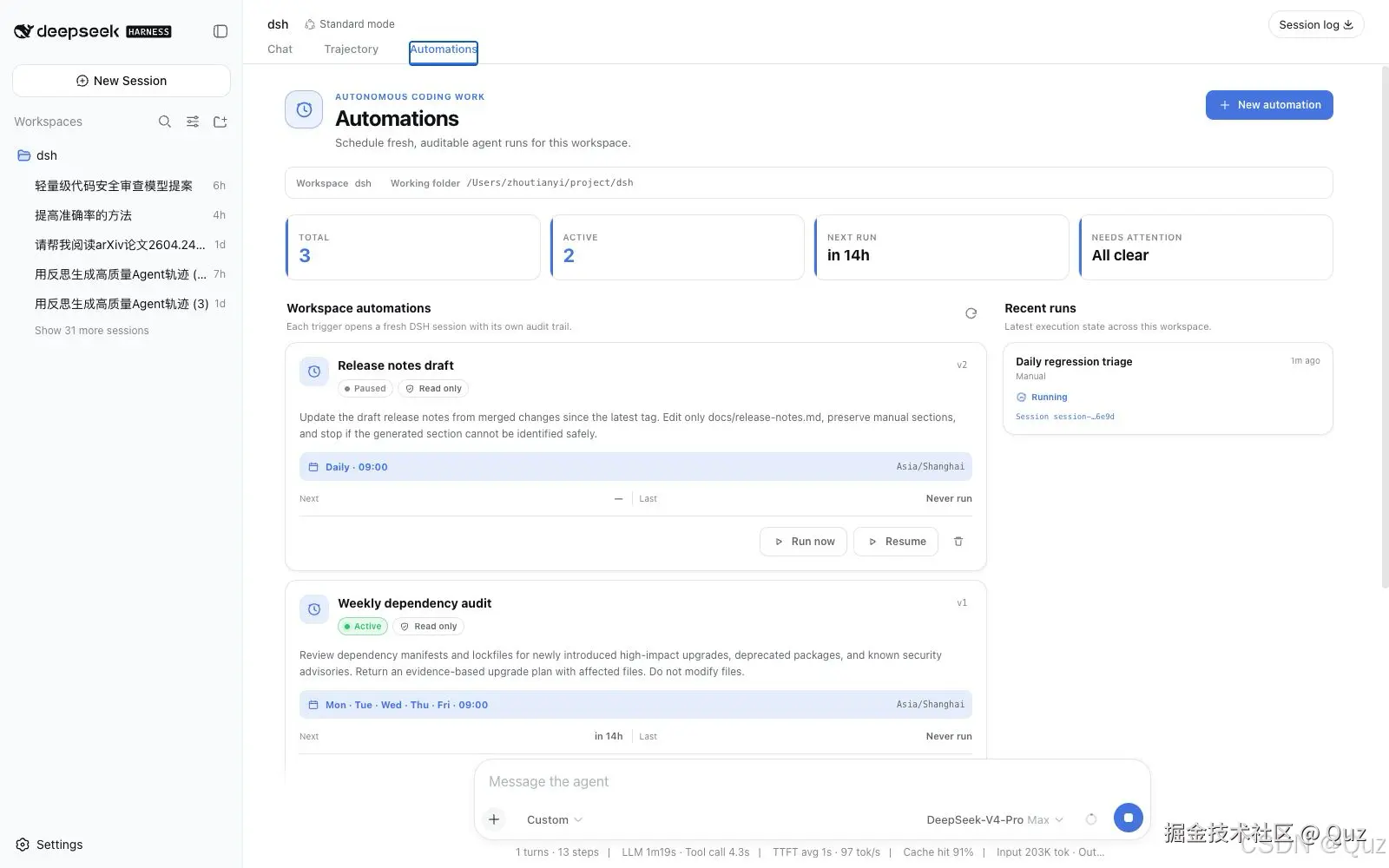Image resolution: width=1389 pixels, height=868 pixels.
Task: Click the Release notes draft clock icon
Action: pyautogui.click(x=314, y=372)
